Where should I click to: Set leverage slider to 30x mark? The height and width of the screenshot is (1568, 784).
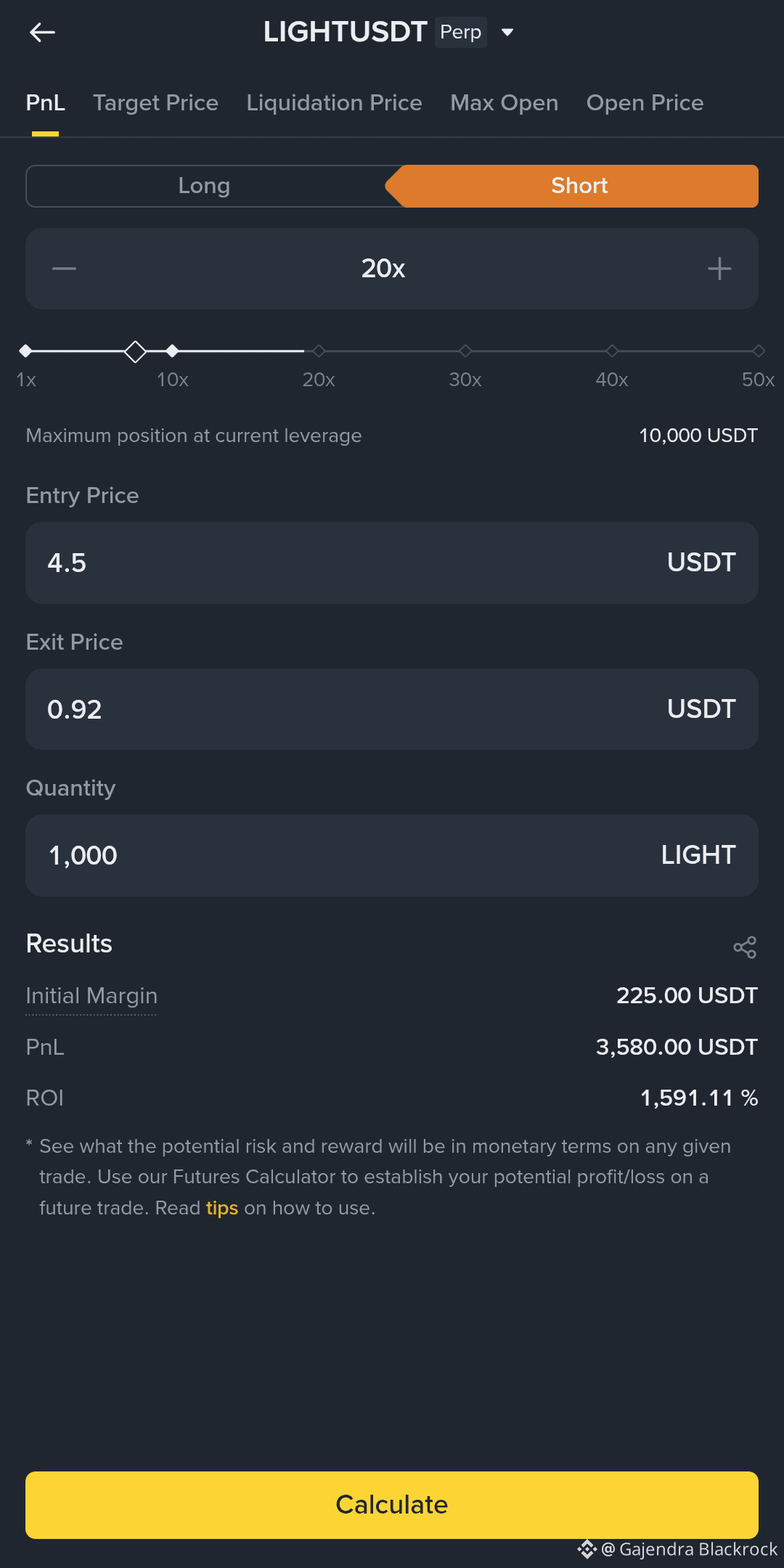tap(465, 351)
